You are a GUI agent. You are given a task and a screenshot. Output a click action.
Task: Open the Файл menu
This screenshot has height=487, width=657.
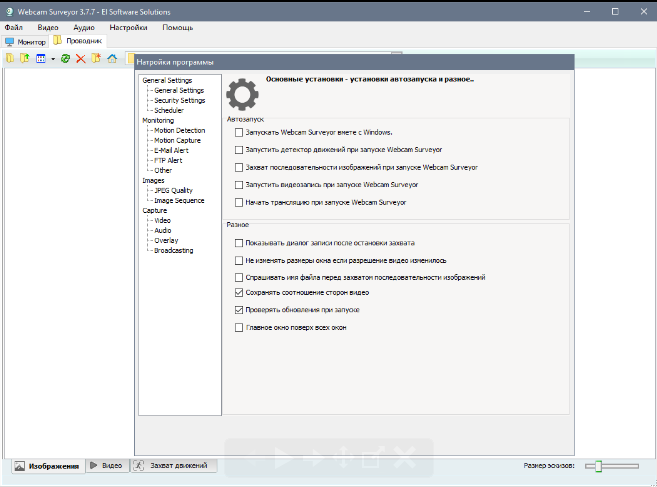[14, 28]
